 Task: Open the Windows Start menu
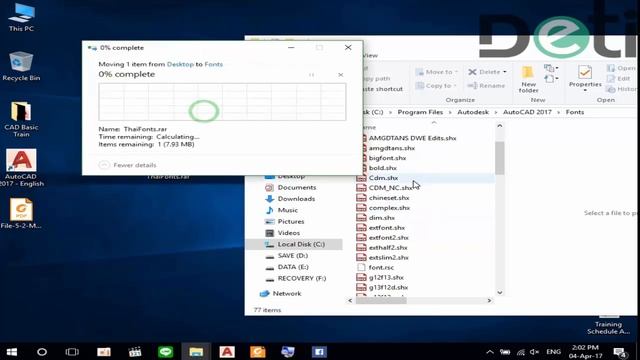(12, 352)
